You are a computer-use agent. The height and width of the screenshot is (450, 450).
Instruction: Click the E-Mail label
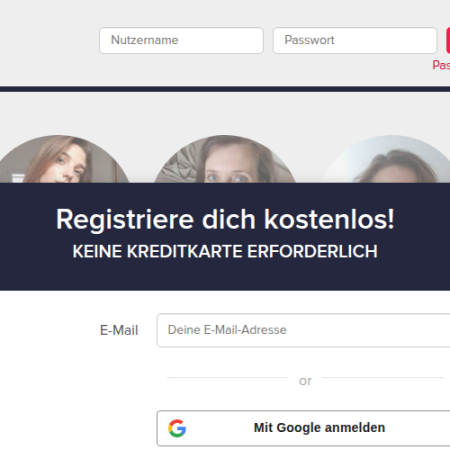tap(119, 330)
